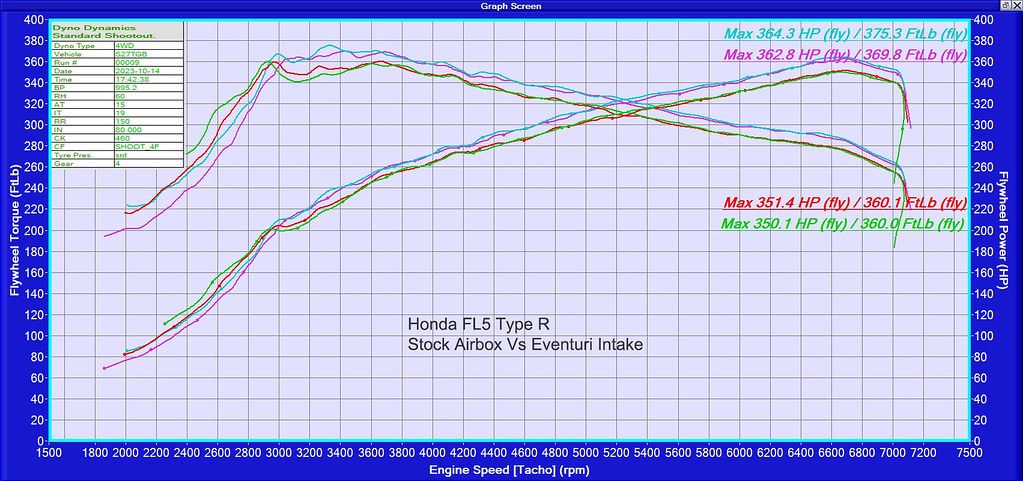
Task: Click the BP value 995.2
Action: tap(150, 88)
